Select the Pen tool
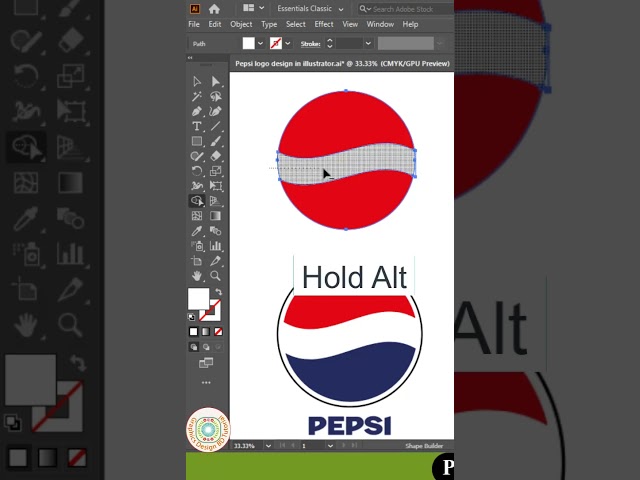This screenshot has width=640, height=480. pos(197,111)
